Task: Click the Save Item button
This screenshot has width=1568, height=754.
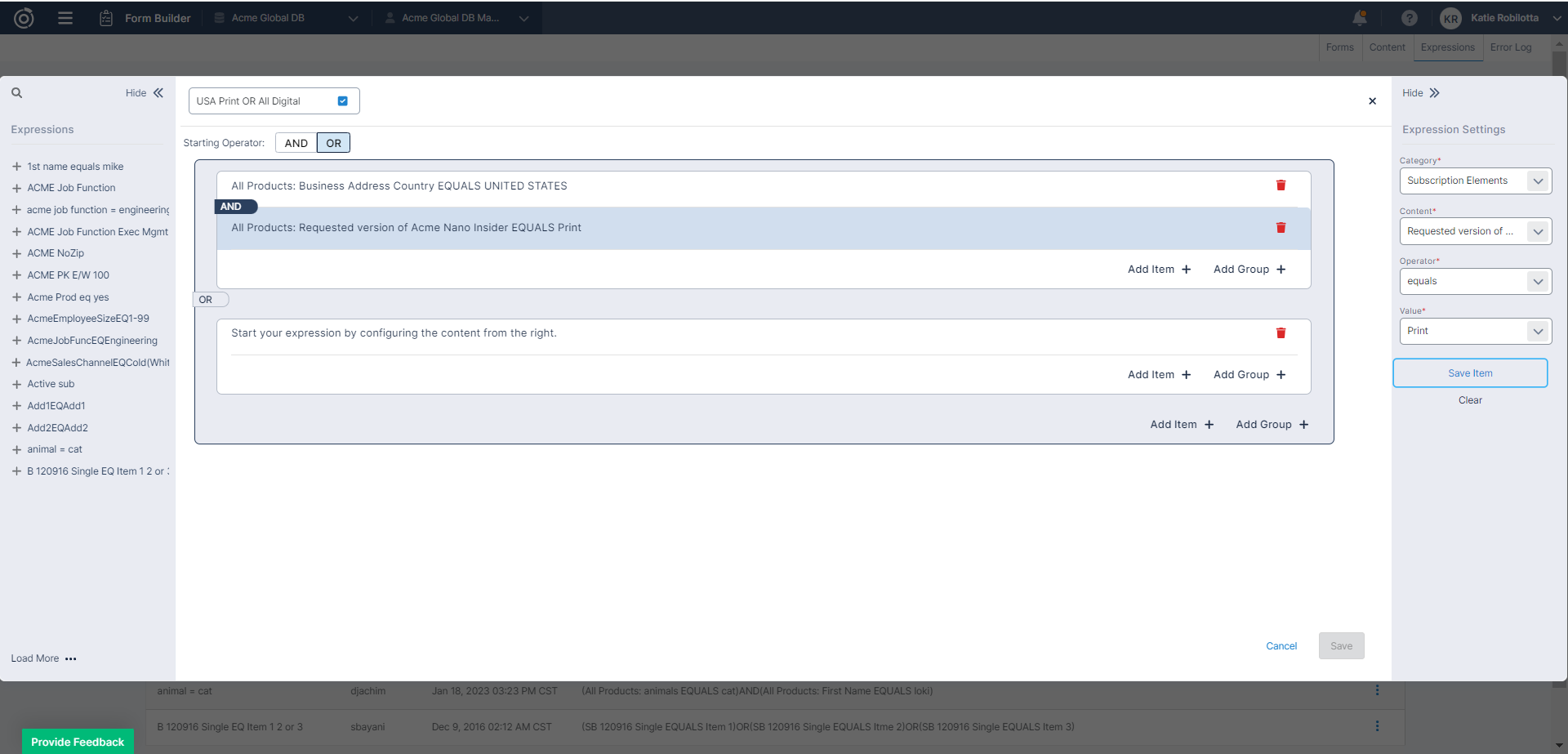Action: click(x=1470, y=373)
